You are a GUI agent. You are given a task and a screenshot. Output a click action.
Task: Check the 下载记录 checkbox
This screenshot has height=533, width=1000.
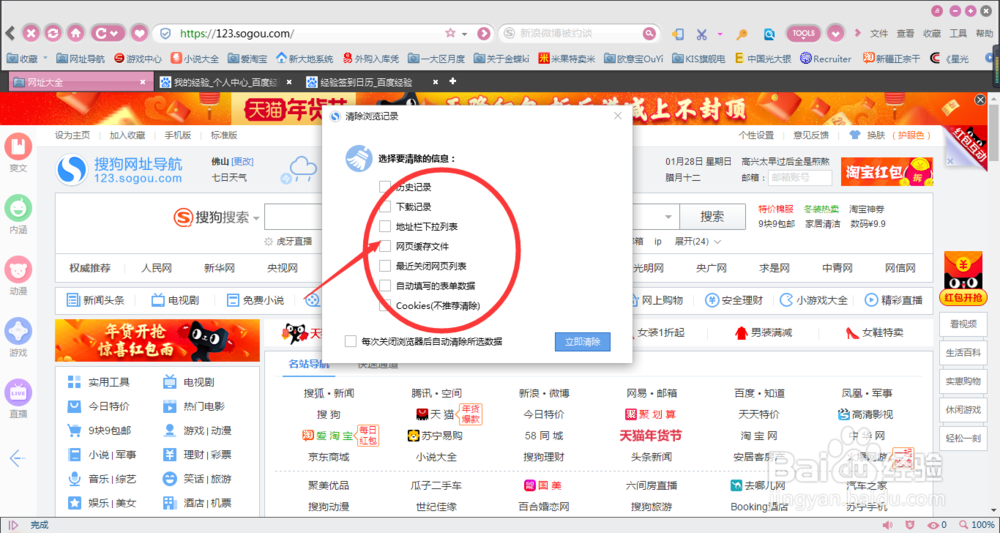point(385,207)
